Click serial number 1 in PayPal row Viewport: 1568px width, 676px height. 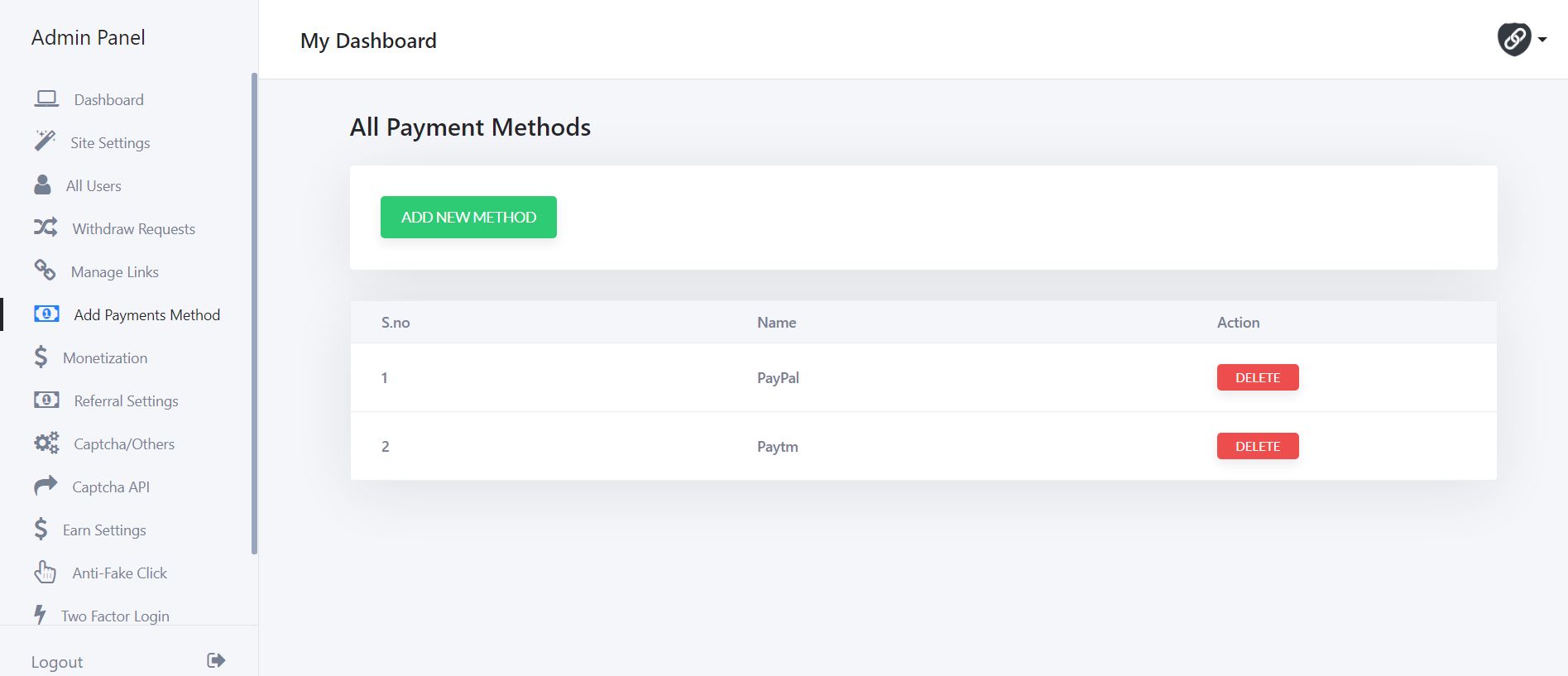[x=385, y=378]
